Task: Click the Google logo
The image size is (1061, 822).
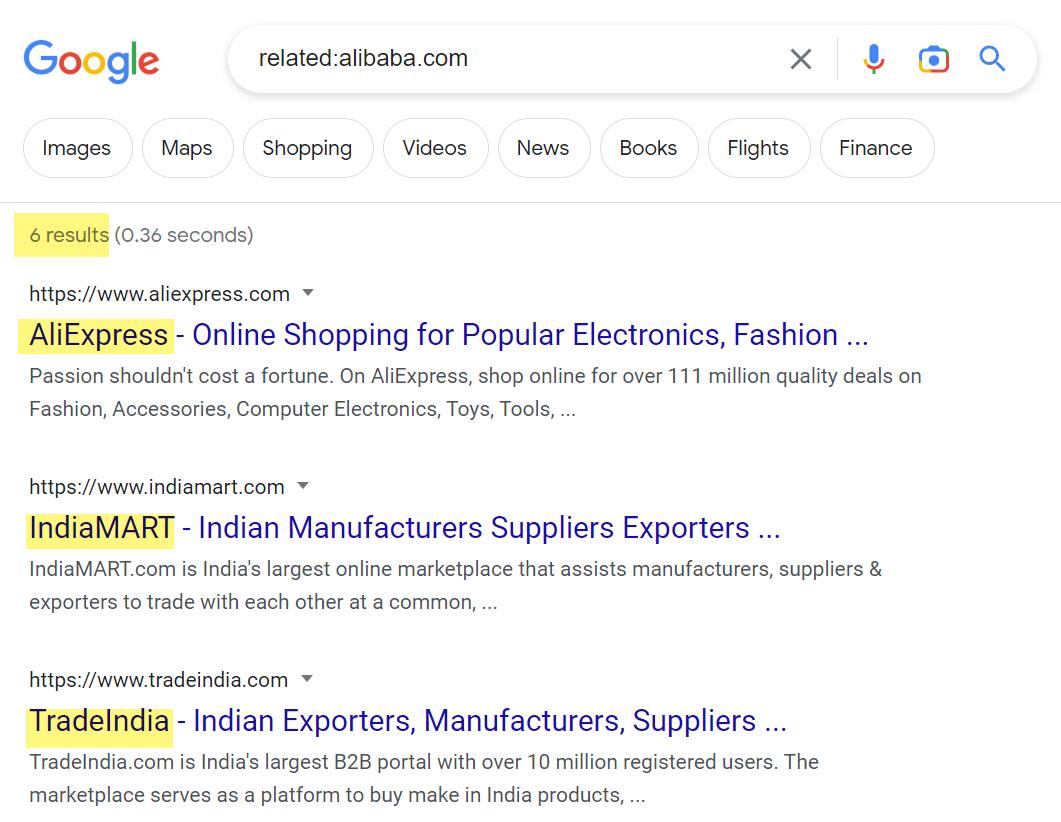Action: coord(91,60)
